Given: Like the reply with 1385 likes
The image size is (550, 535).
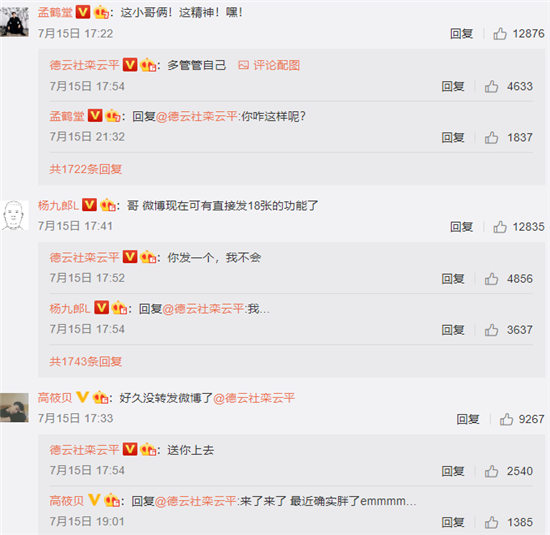Looking at the screenshot, I should (x=491, y=522).
